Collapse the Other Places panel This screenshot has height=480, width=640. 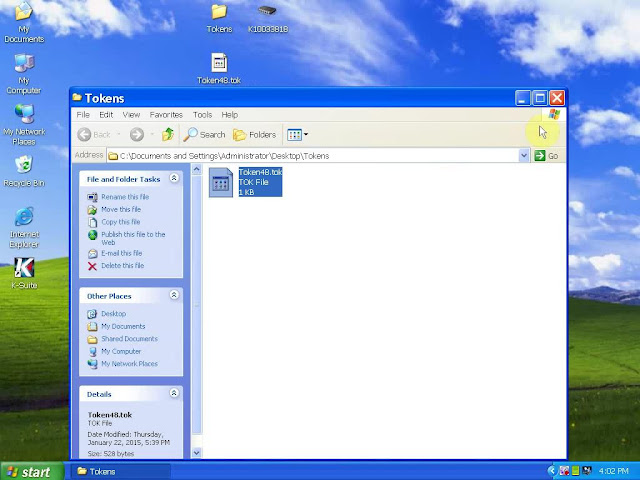coord(174,295)
